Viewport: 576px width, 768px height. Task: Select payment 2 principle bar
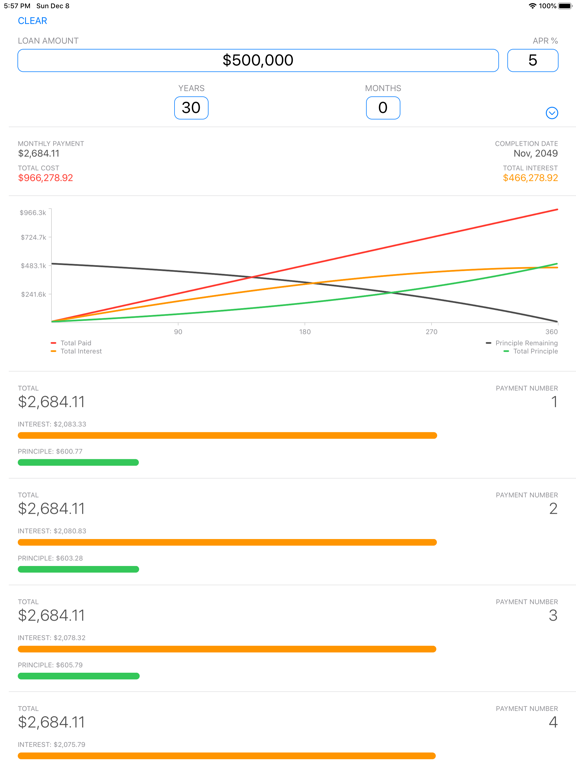point(78,569)
